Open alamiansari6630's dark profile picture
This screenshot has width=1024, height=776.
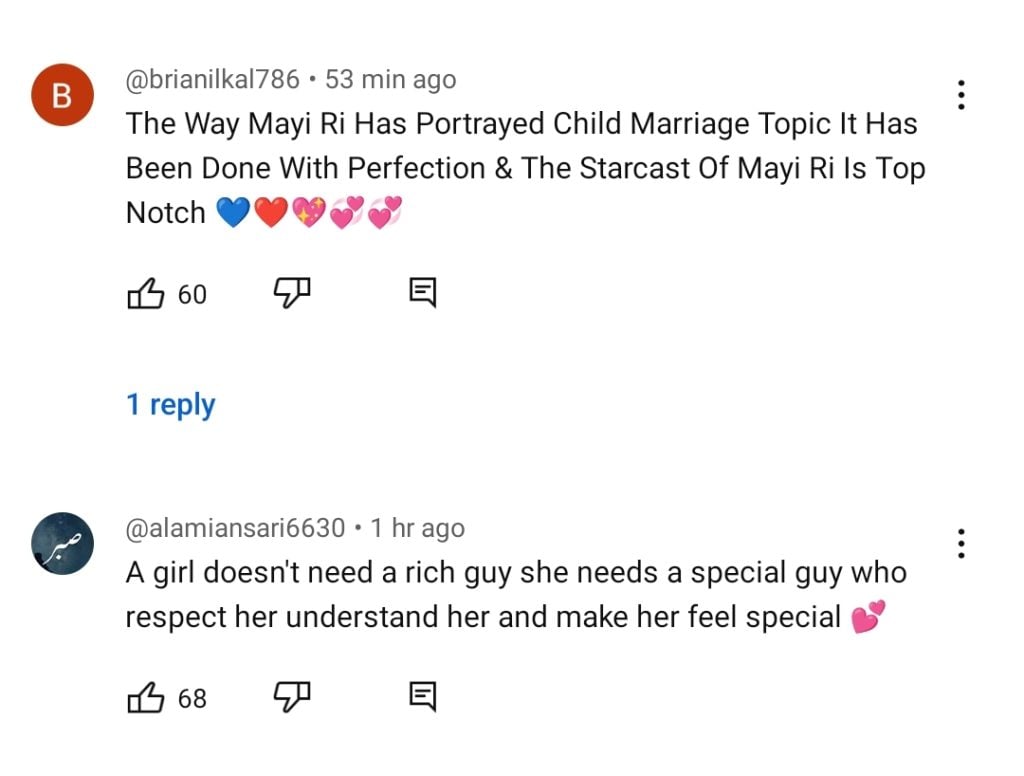point(62,544)
